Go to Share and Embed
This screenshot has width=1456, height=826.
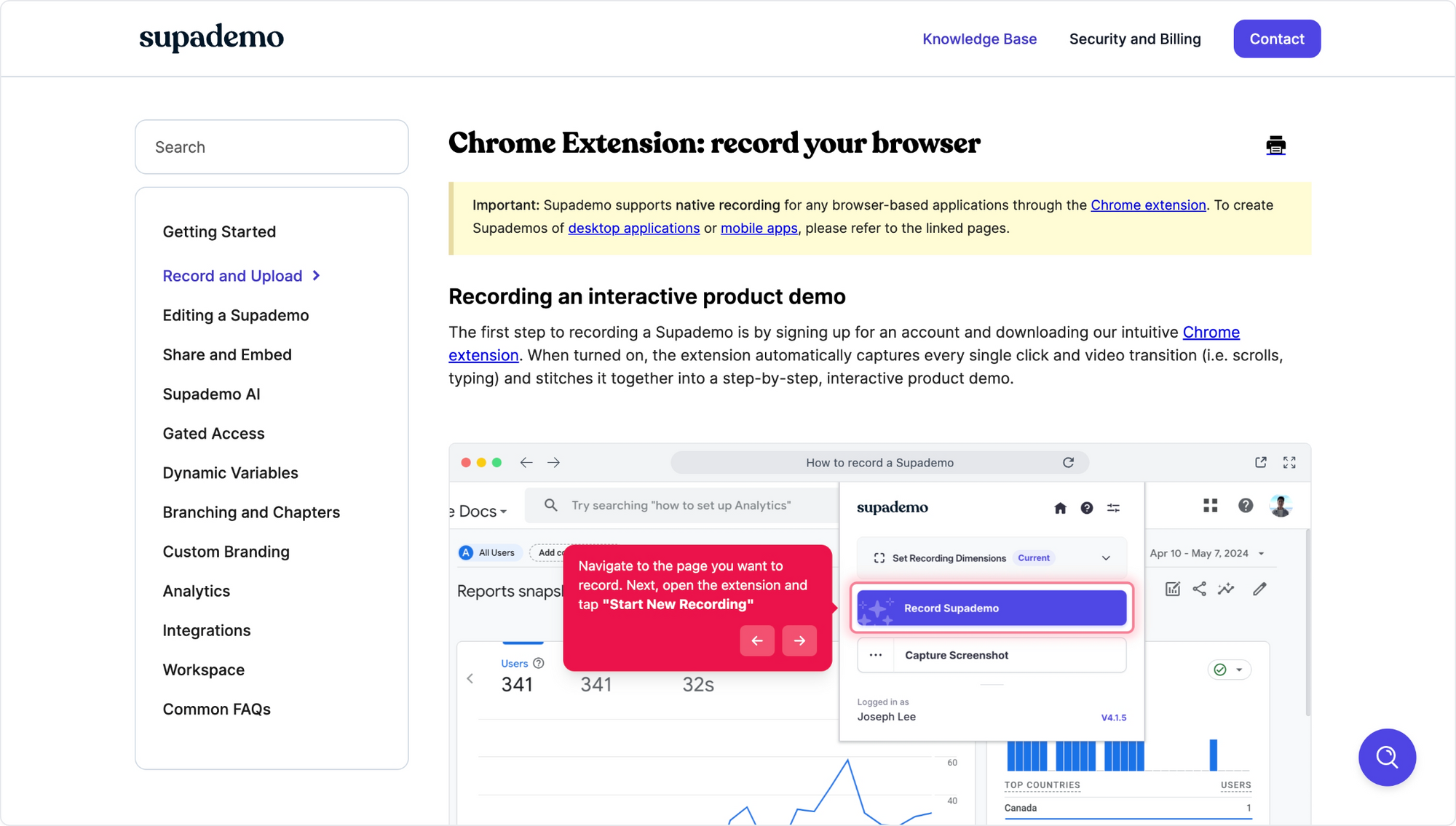coord(227,354)
